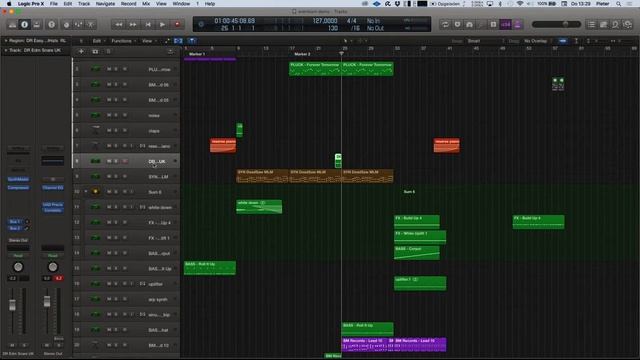Expand the Region inspector disclosure triangle
The width and height of the screenshot is (640, 360).
(x=6, y=41)
